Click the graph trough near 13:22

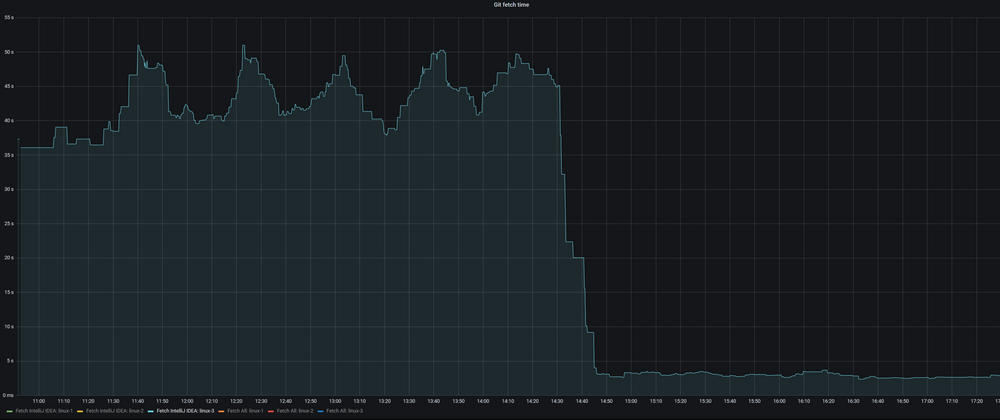coord(389,133)
